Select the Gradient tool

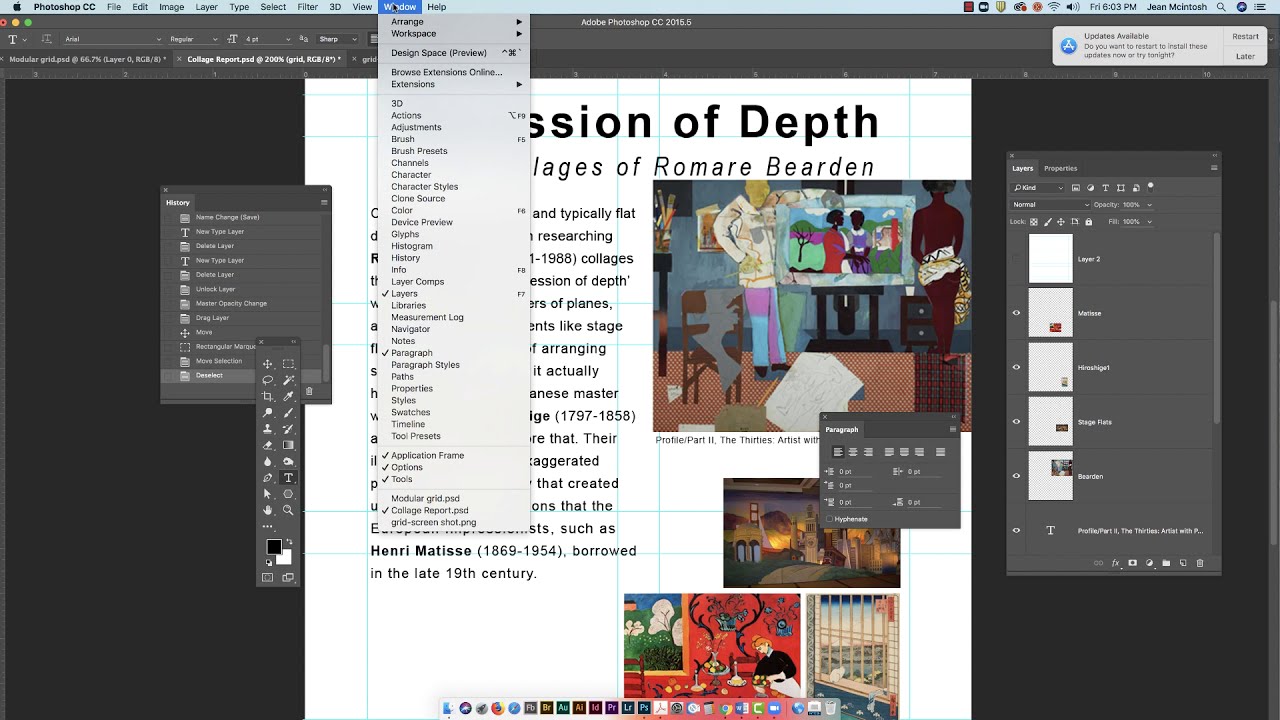pos(288,445)
